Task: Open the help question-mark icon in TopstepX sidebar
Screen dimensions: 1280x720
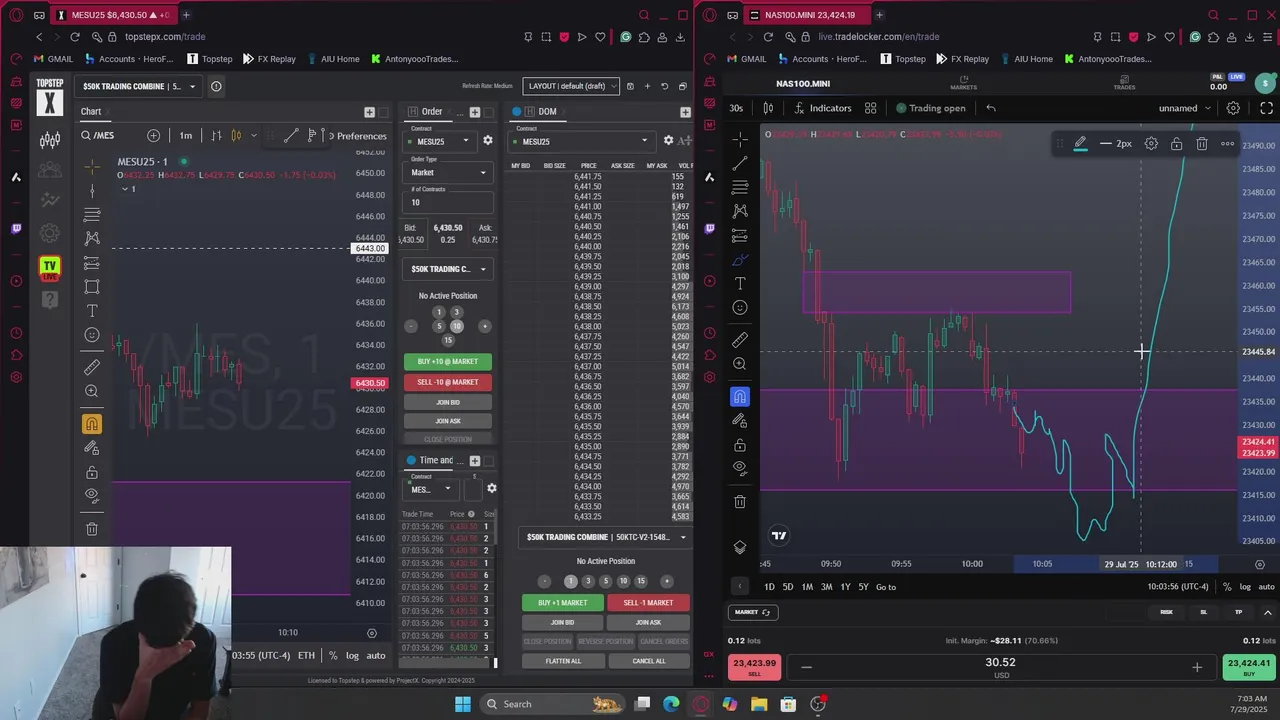Action: (50, 299)
